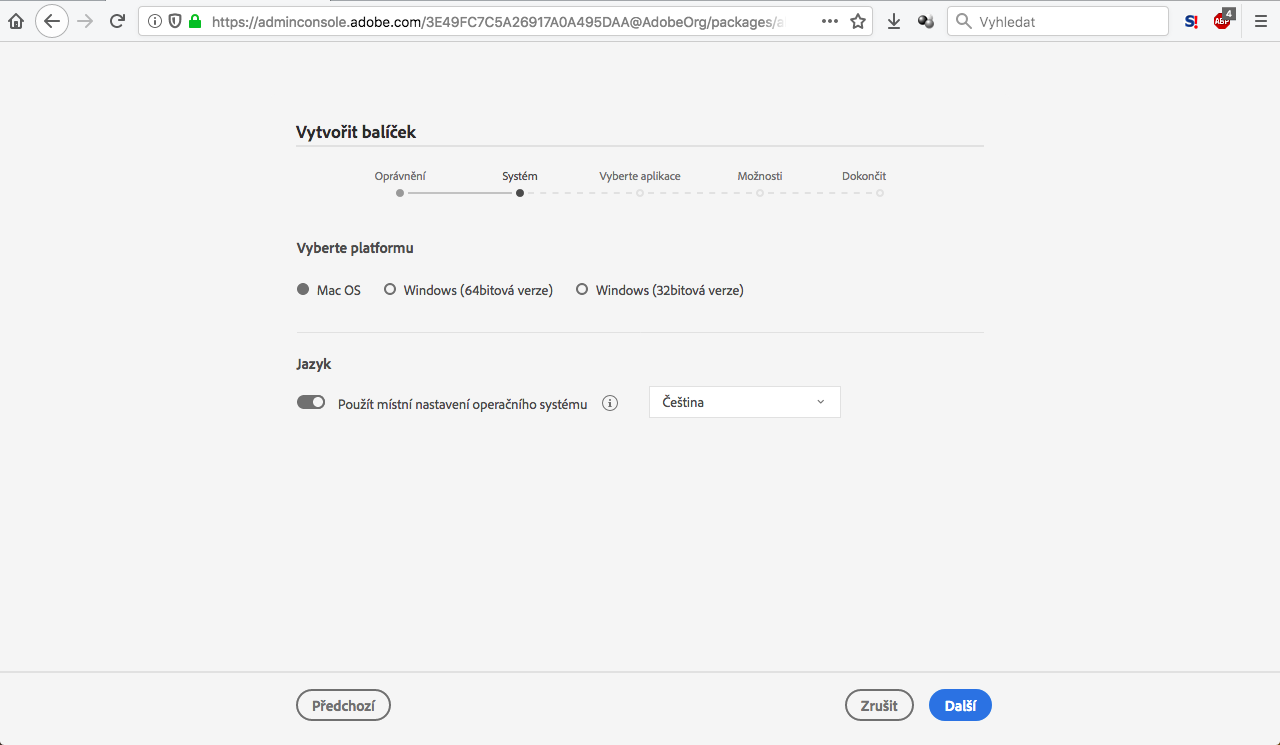Click the green padlock security icon
Image resolution: width=1280 pixels, height=745 pixels.
(x=194, y=21)
